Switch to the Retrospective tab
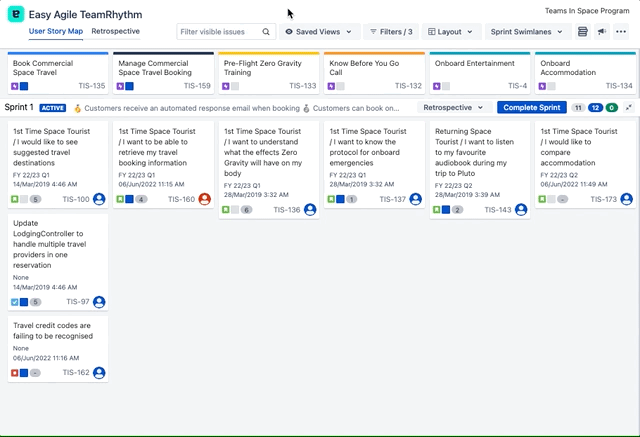Image resolution: width=640 pixels, height=437 pixels. 116,32
